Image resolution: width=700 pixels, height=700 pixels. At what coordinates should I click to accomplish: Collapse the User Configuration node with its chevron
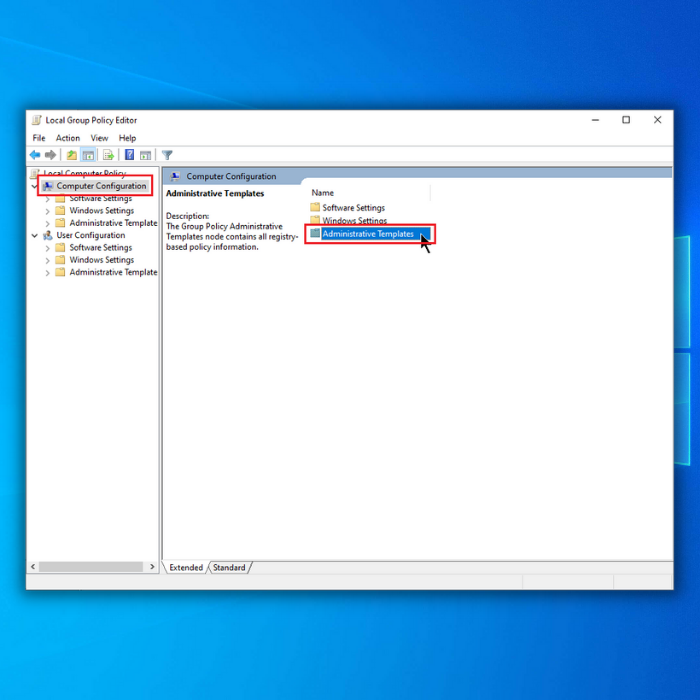(35, 236)
